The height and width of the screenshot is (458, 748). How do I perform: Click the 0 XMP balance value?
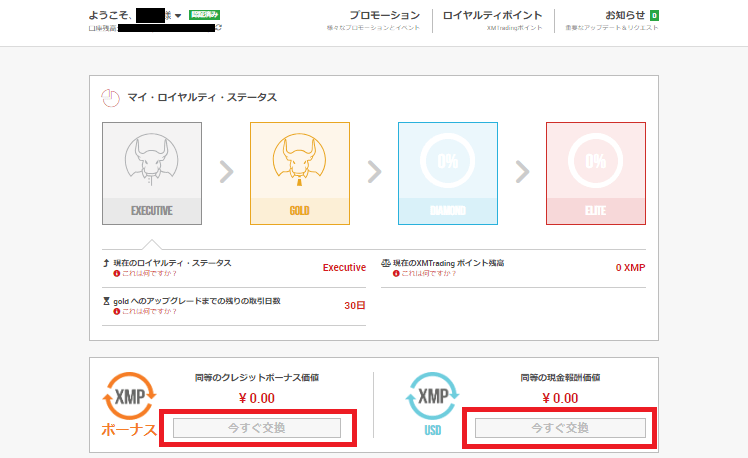[x=630, y=268]
